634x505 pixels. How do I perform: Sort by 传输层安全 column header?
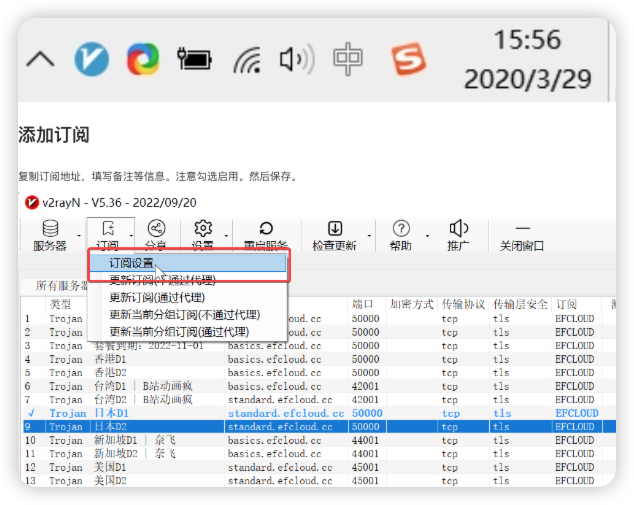click(x=520, y=304)
